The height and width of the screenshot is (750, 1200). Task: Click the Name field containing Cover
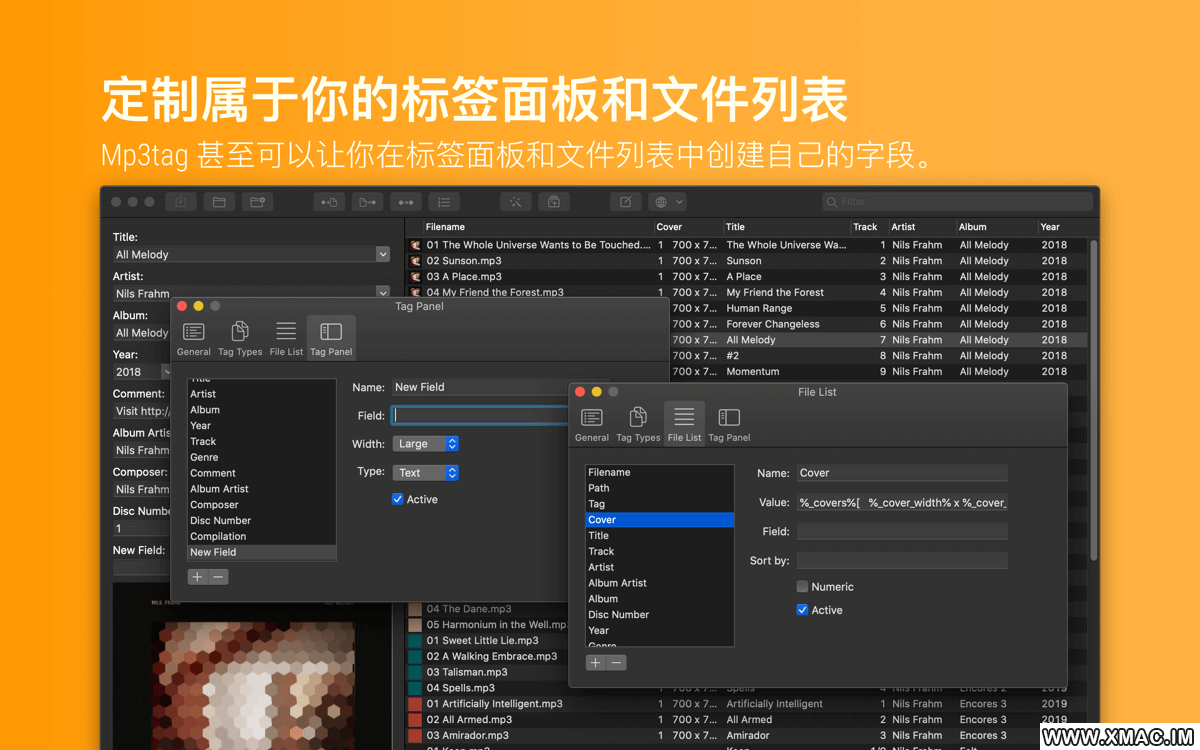click(x=902, y=473)
